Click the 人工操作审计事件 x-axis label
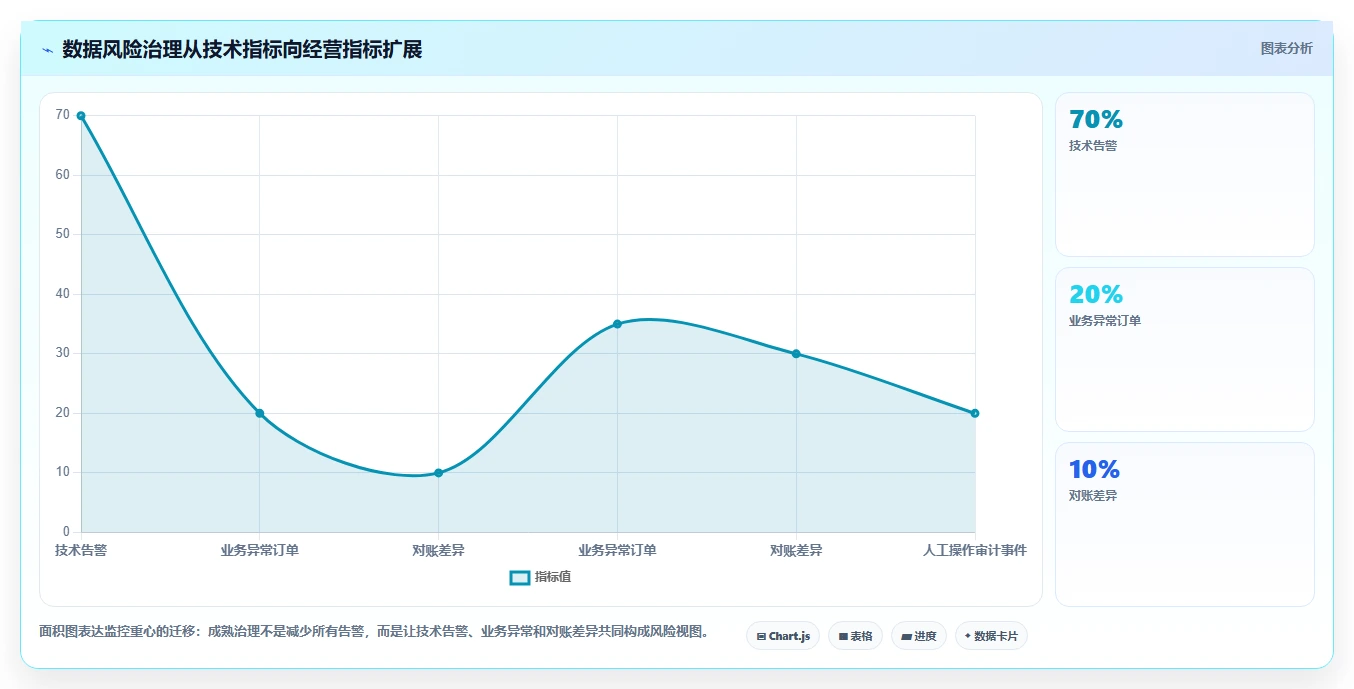 coord(975,550)
